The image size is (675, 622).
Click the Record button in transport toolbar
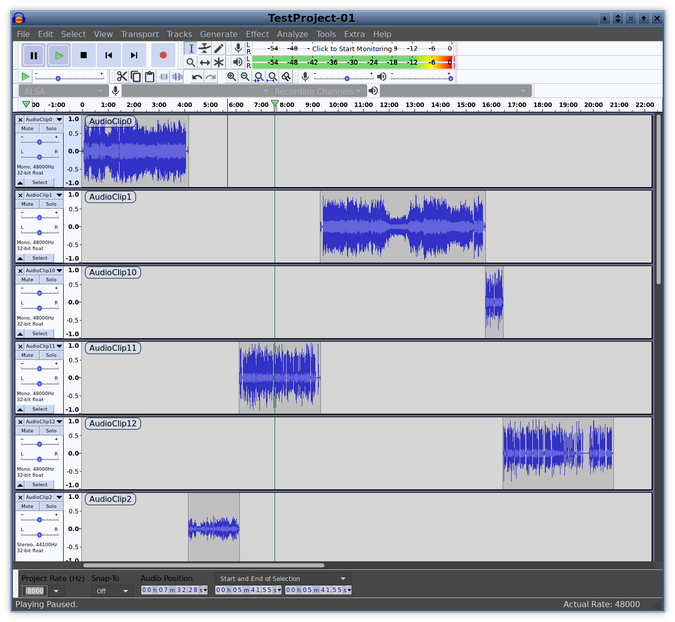pyautogui.click(x=163, y=56)
